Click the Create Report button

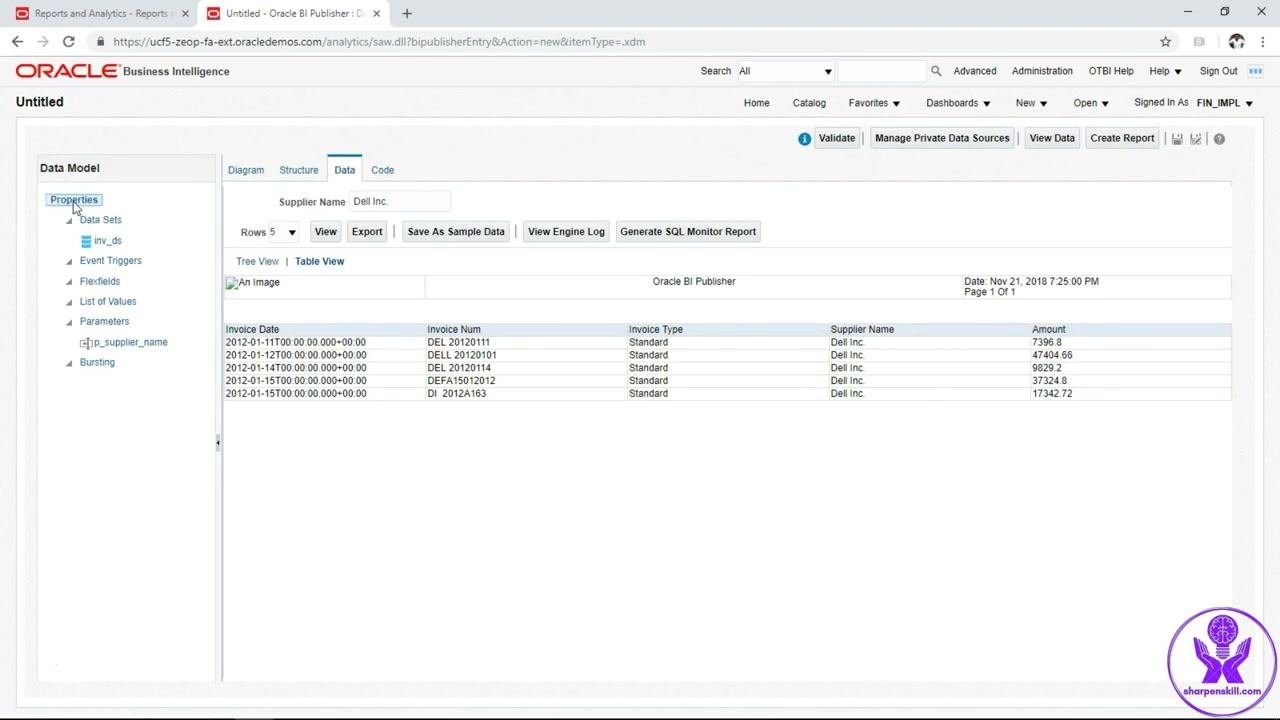1122,139
